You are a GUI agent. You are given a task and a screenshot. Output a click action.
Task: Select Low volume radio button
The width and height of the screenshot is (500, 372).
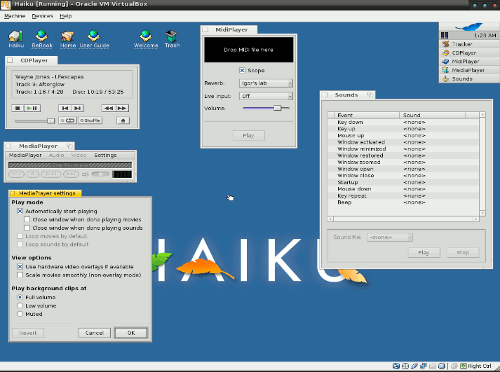pos(20,306)
